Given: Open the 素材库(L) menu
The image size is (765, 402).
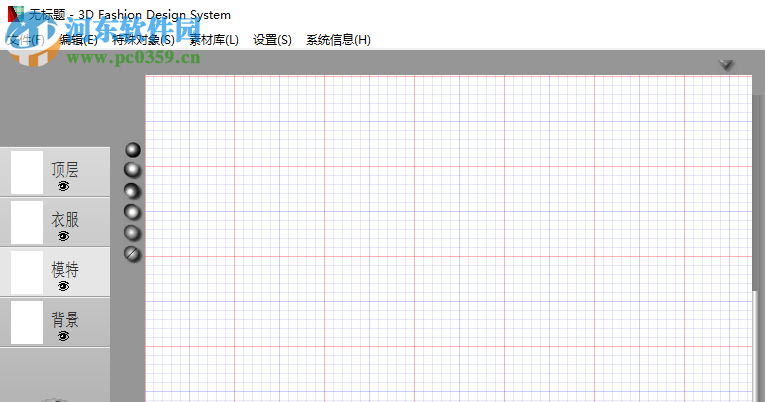Looking at the screenshot, I should click(214, 40).
